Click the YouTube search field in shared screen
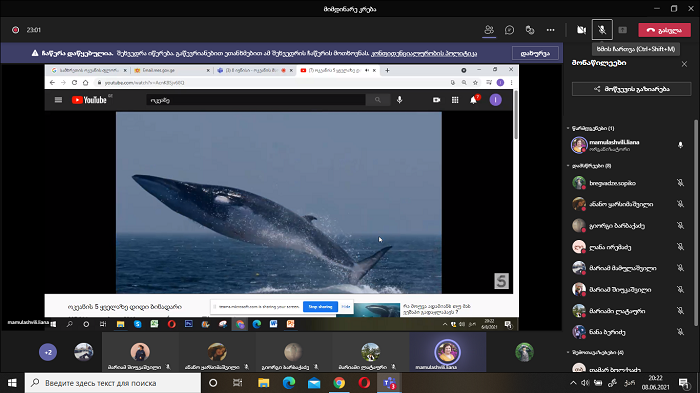Image resolution: width=700 pixels, height=393 pixels. pos(256,100)
